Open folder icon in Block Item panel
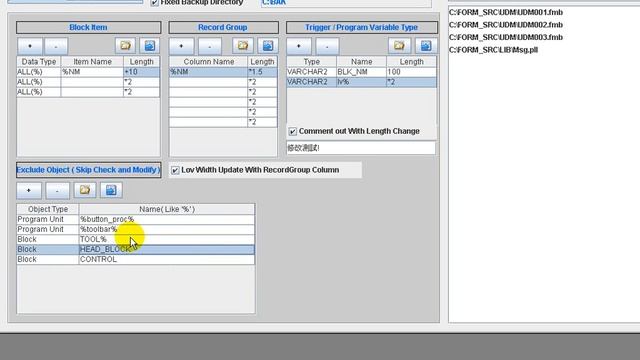640x360 pixels. [x=125, y=46]
